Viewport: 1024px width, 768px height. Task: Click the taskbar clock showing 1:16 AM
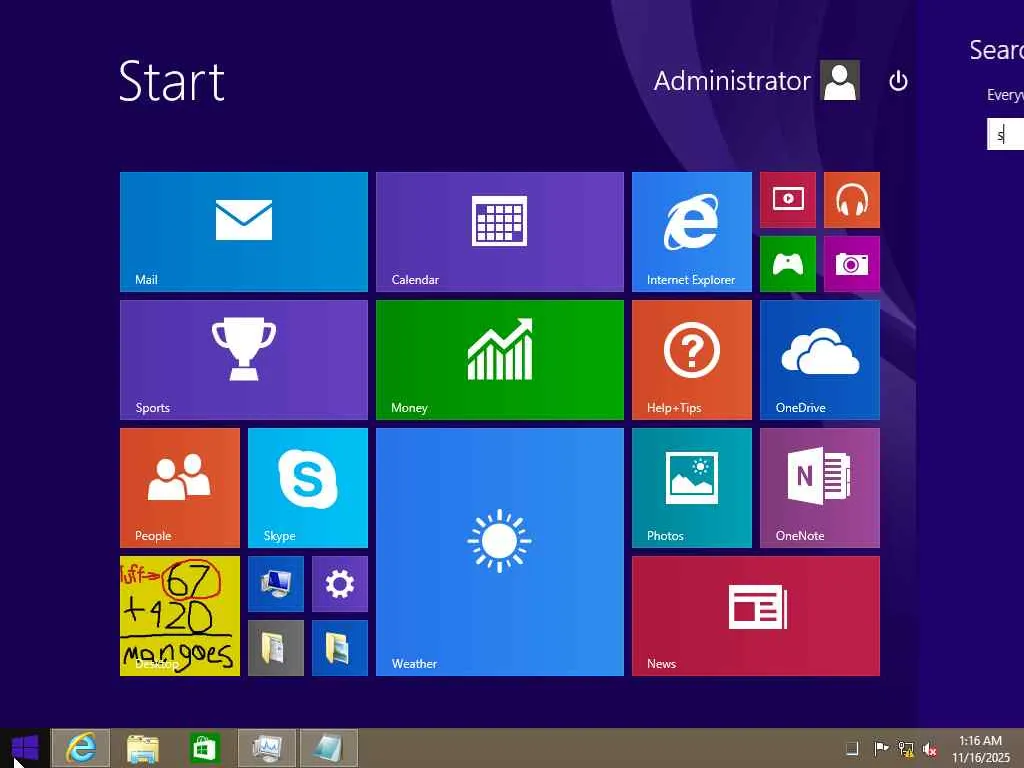click(x=981, y=748)
